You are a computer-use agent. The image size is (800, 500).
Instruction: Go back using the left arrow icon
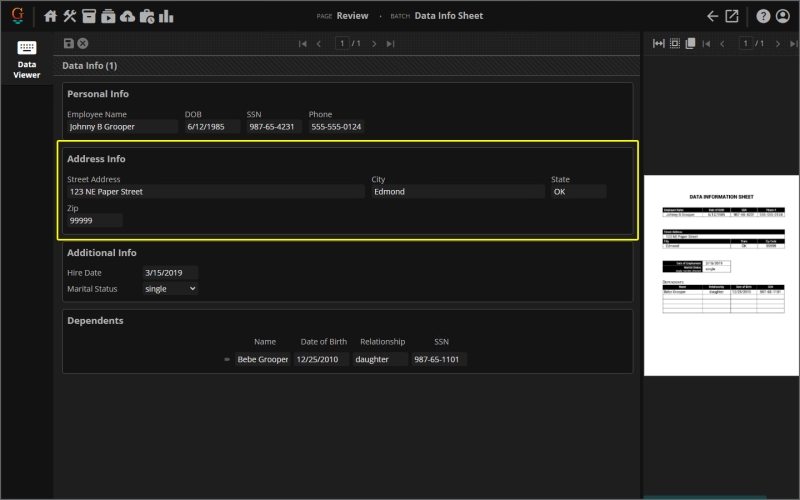click(x=712, y=16)
